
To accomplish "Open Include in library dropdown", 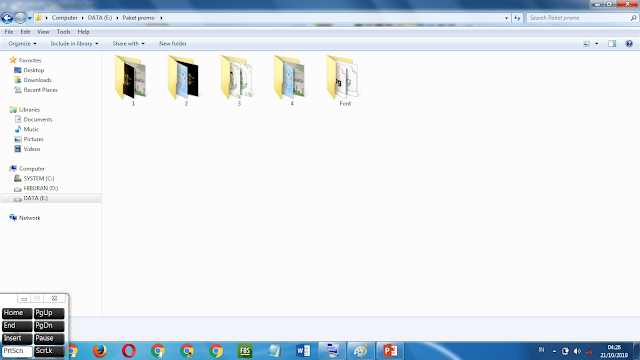I will [x=74, y=44].
